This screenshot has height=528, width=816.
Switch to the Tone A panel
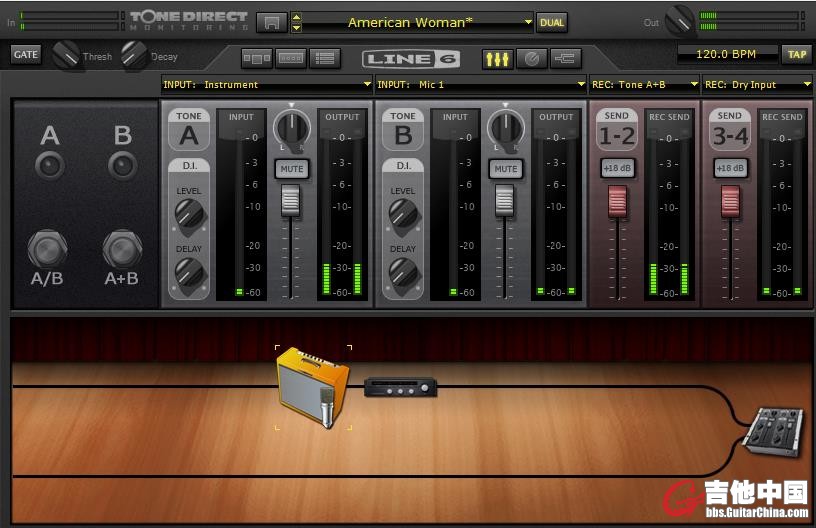189,131
